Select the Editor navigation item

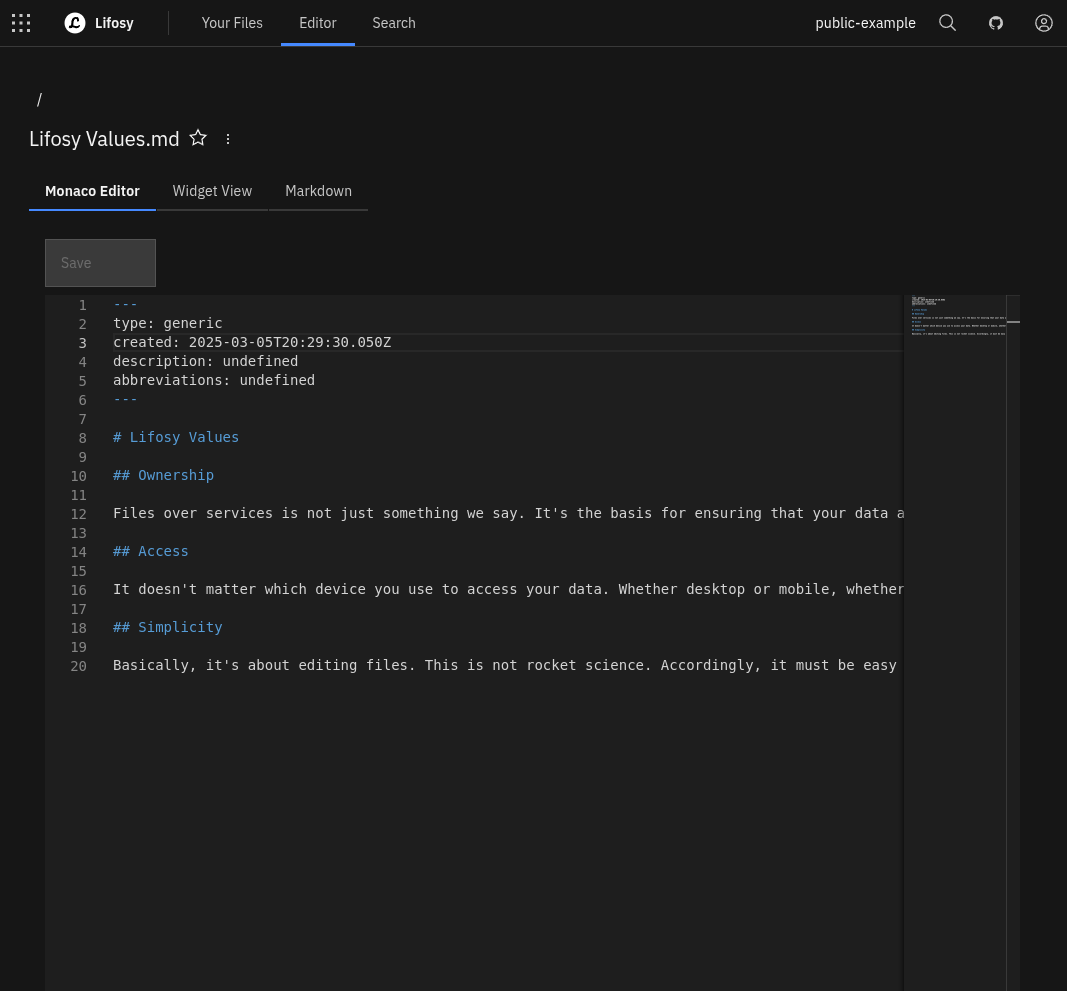coord(317,23)
